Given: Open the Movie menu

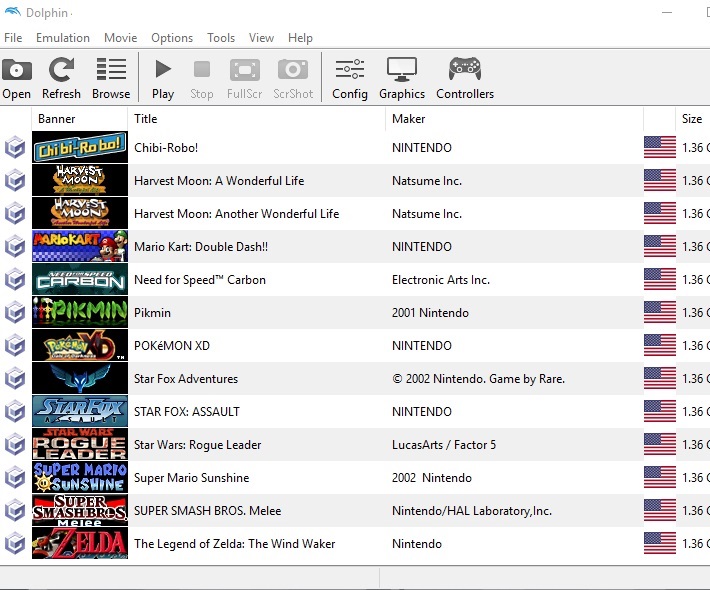Looking at the screenshot, I should point(121,38).
